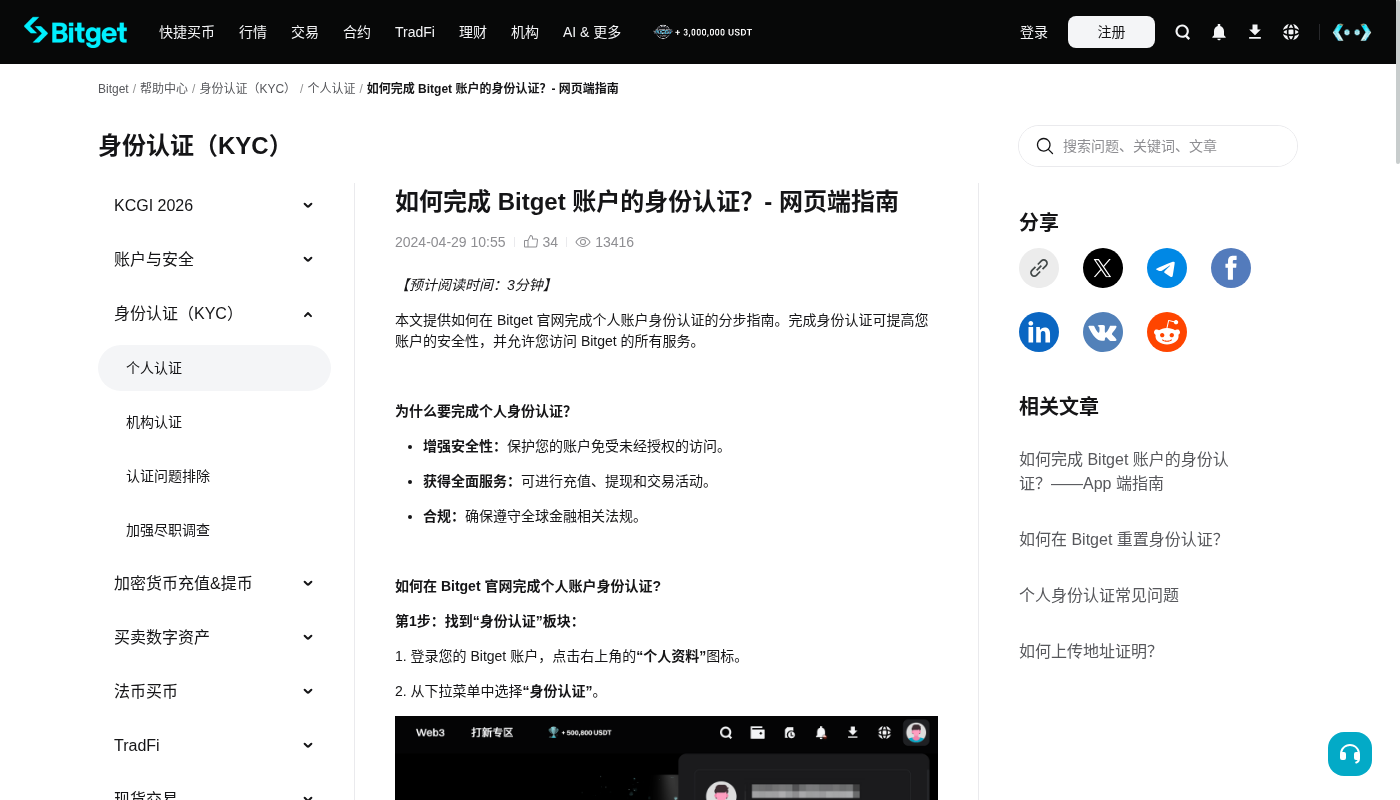The image size is (1400, 800).
Task: Click the thumbs-up like icon
Action: (x=531, y=242)
